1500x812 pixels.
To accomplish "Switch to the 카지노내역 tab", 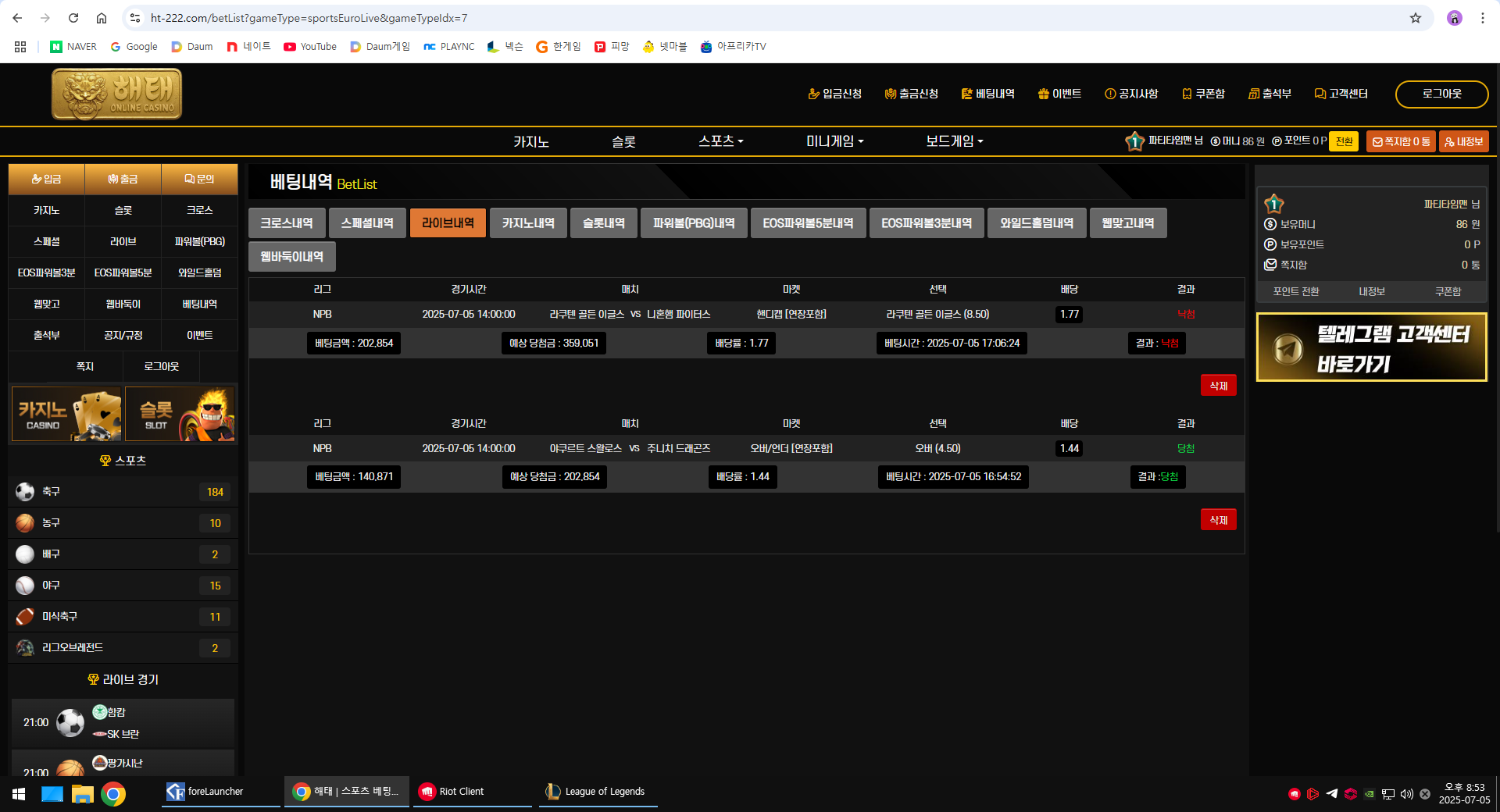I will 528,223.
